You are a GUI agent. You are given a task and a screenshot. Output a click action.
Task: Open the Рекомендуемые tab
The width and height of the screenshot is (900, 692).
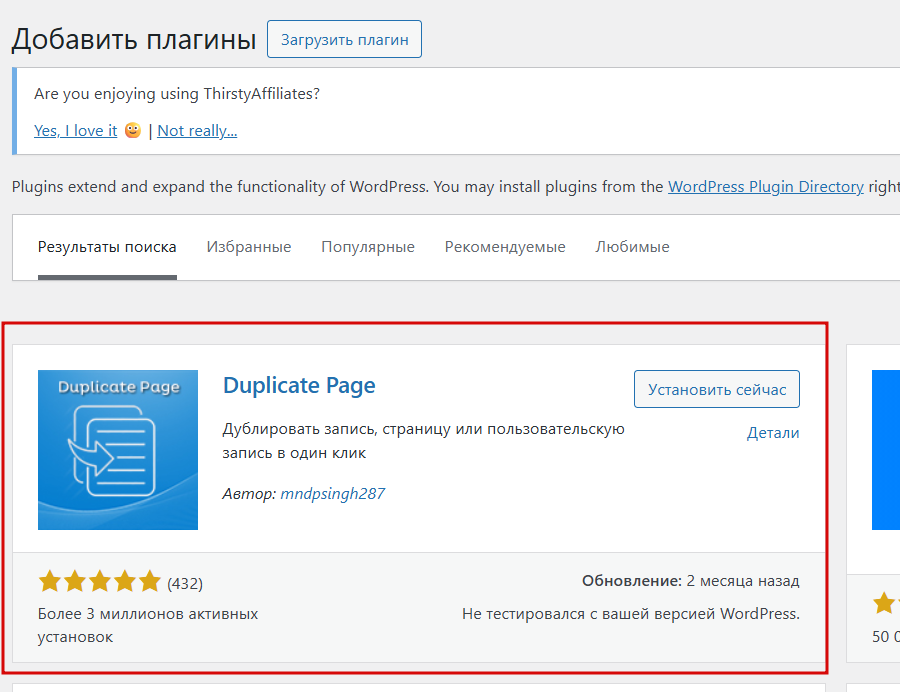point(505,247)
